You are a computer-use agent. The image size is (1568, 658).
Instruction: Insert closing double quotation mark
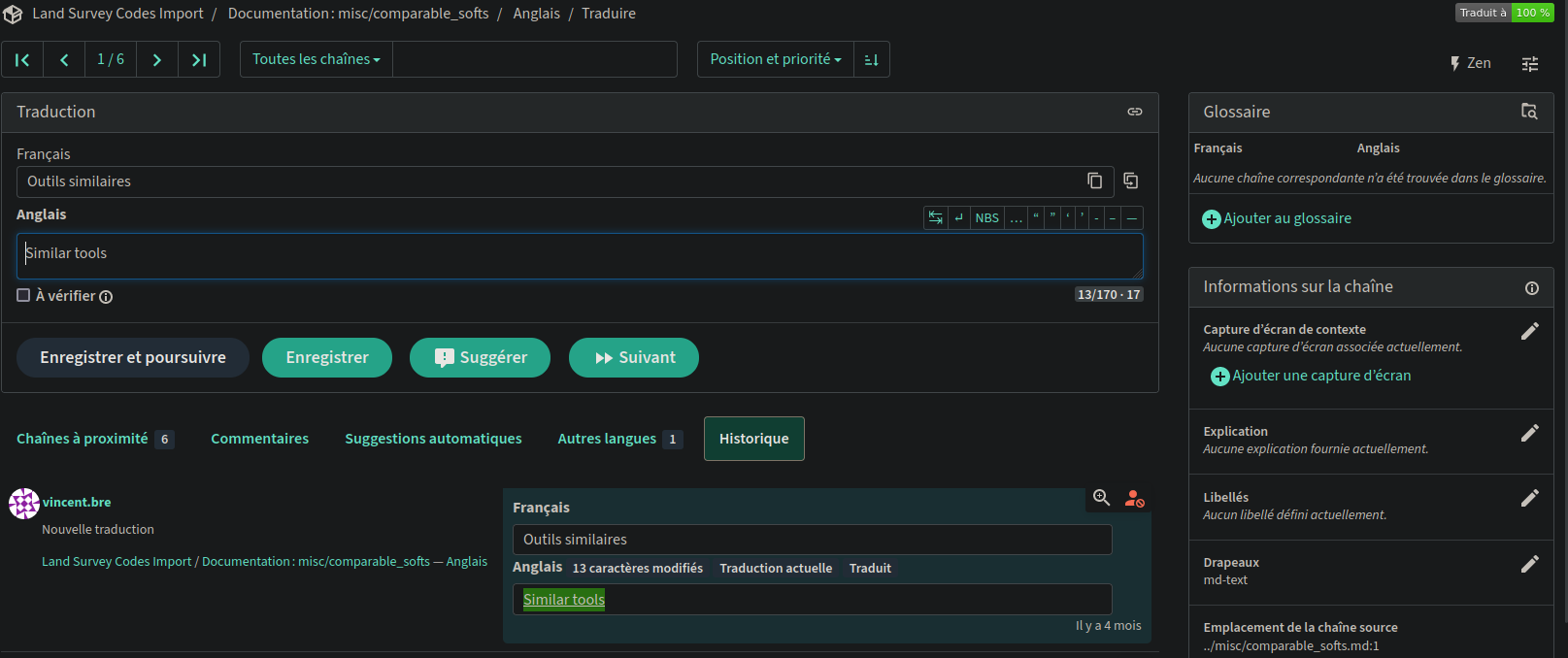click(1052, 217)
